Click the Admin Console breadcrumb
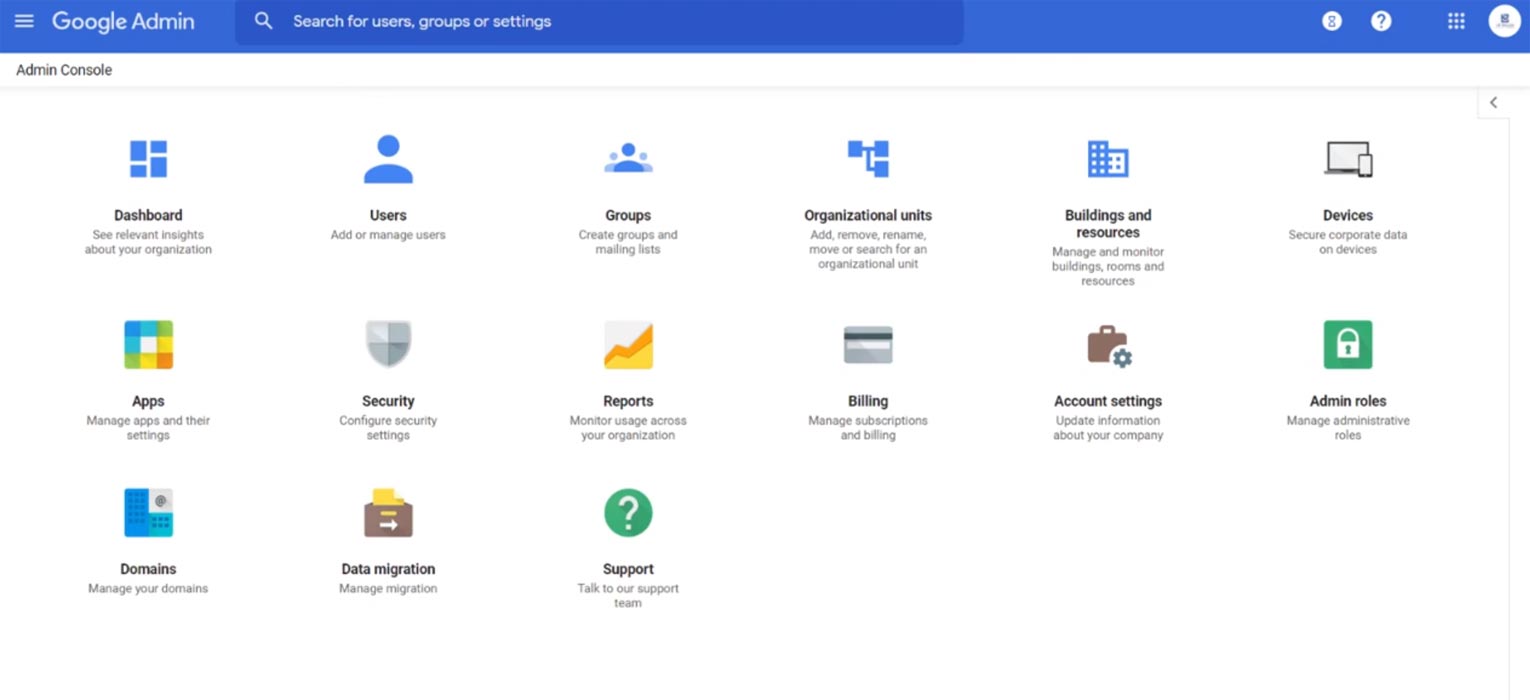1530x700 pixels. [64, 70]
